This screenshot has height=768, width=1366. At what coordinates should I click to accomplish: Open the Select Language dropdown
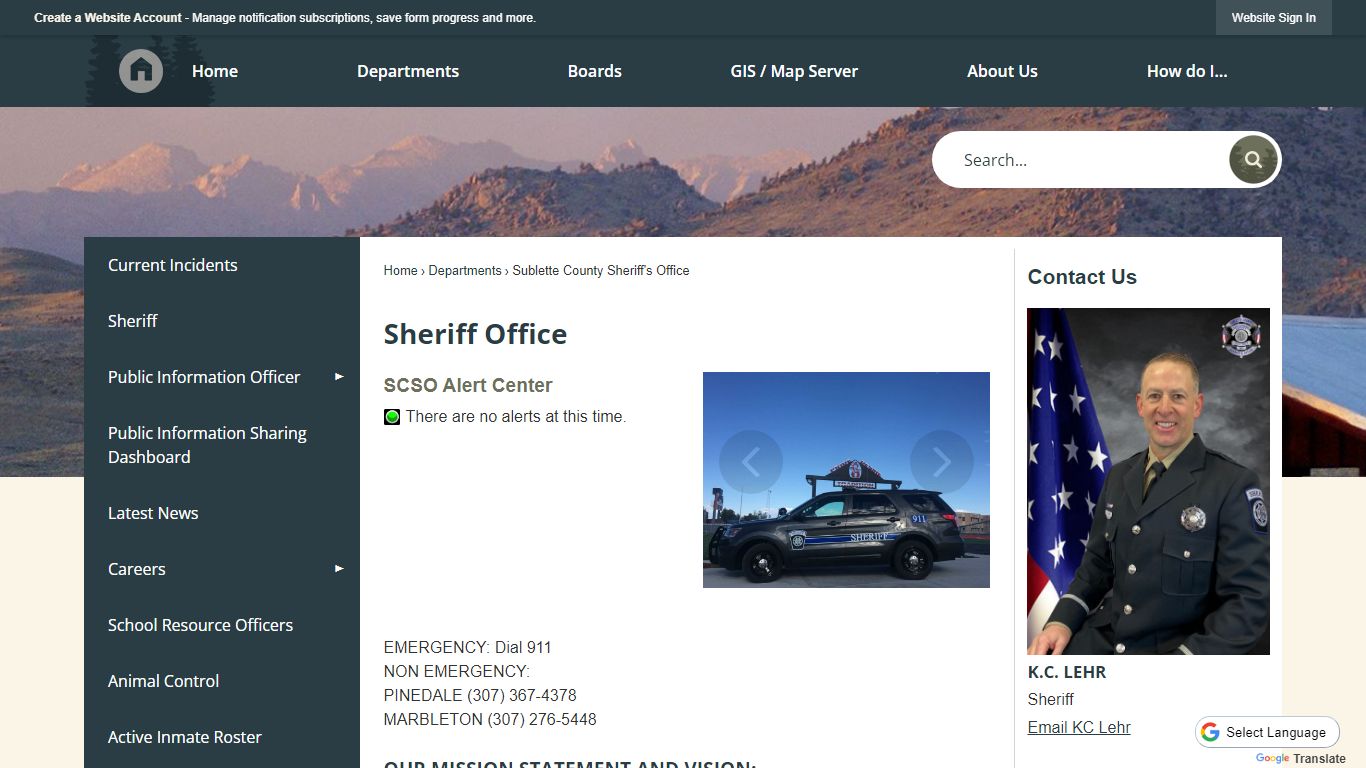(x=1267, y=732)
